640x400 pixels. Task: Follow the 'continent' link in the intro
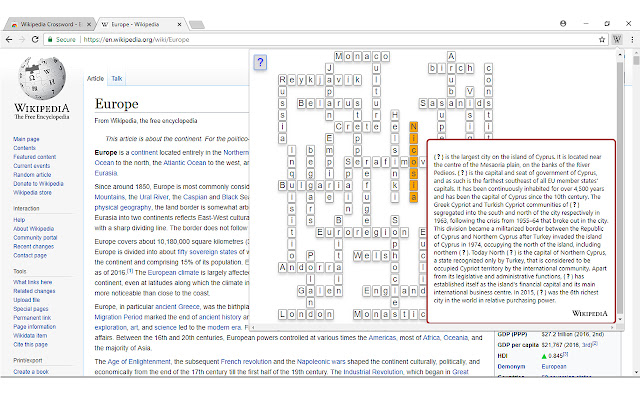pyautogui.click(x=144, y=153)
